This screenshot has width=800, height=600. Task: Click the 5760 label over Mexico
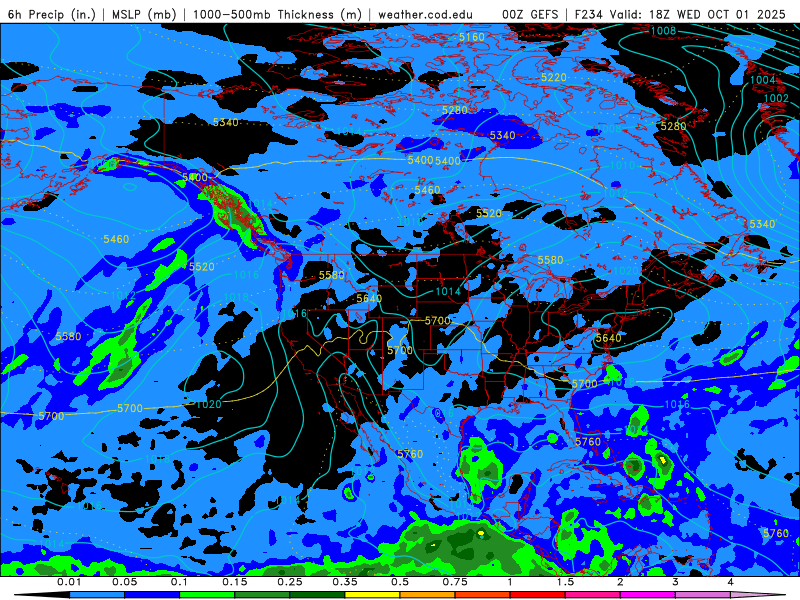coord(410,454)
